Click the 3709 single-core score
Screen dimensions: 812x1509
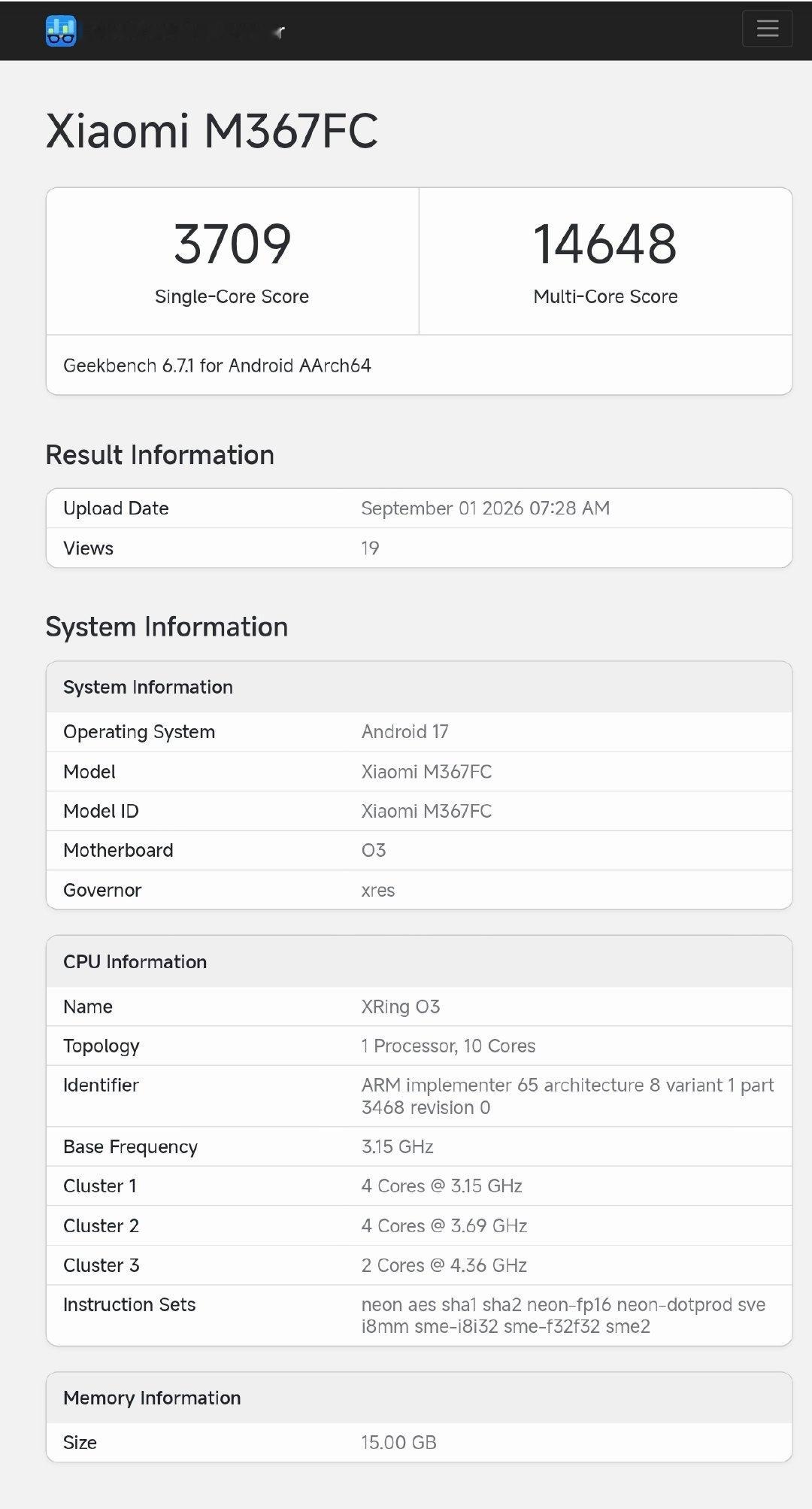[232, 244]
